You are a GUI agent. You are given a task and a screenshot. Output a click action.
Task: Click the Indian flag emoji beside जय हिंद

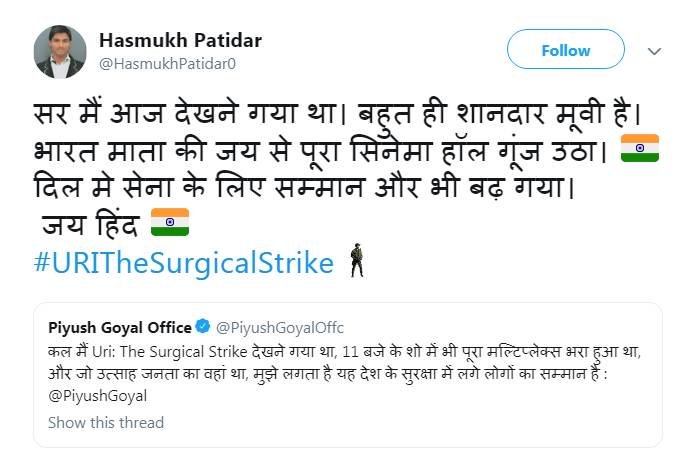tap(169, 223)
